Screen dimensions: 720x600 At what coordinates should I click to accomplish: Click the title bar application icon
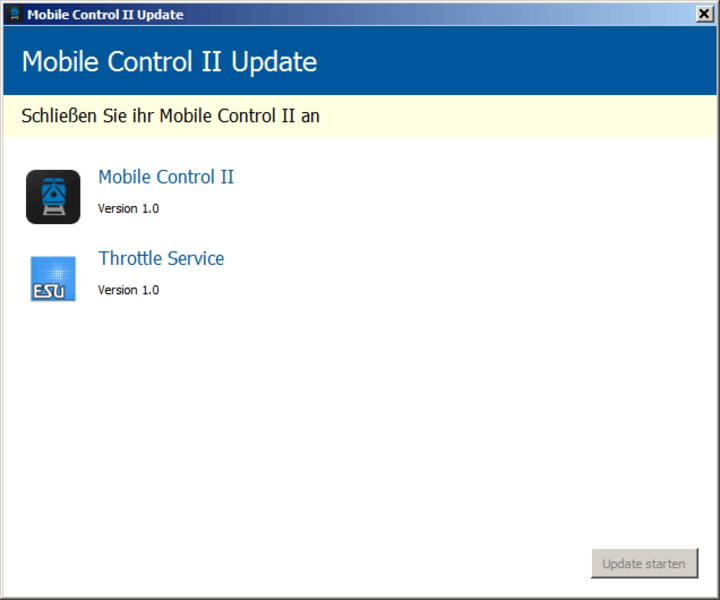click(x=15, y=14)
